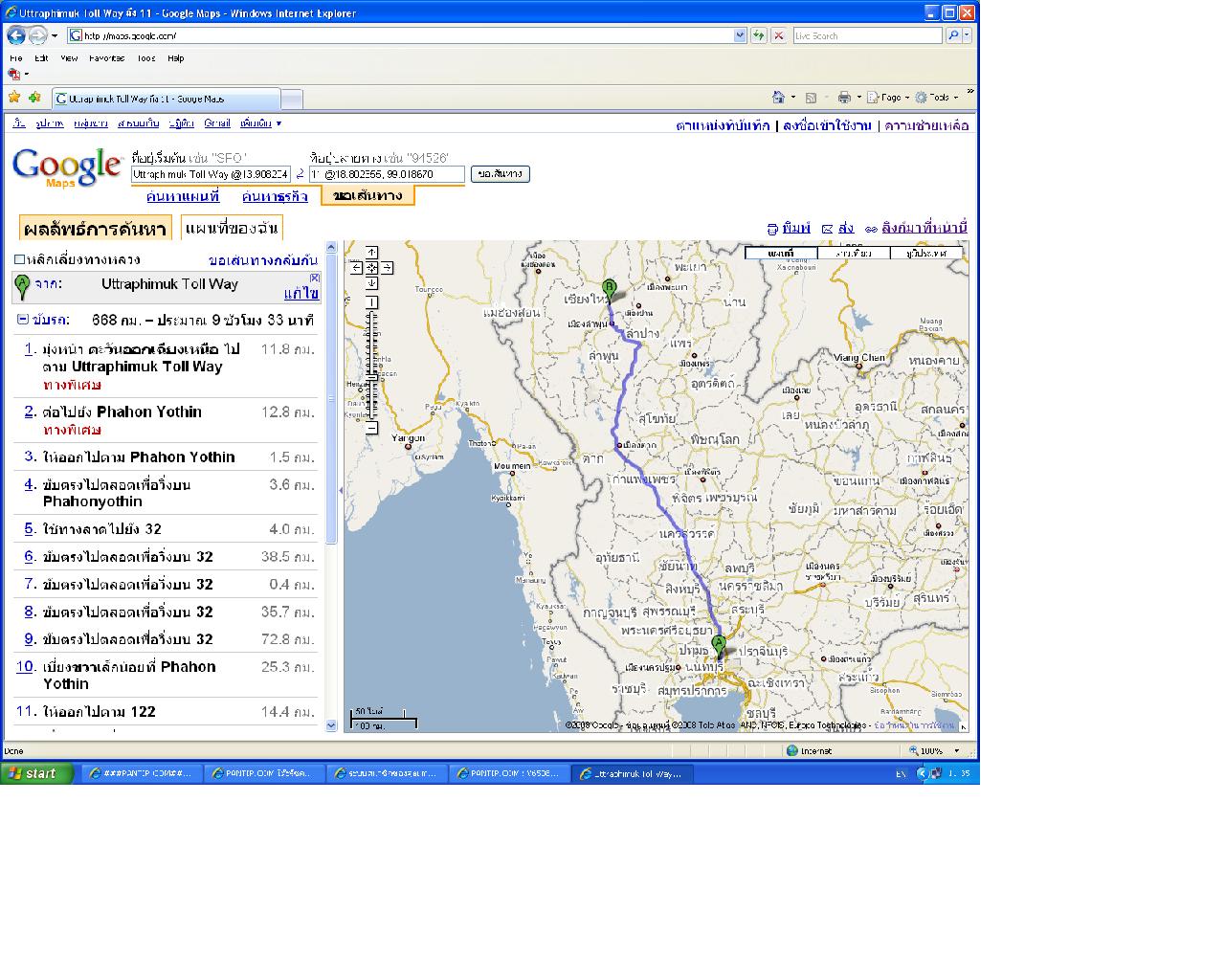Click the IE Forward navigation button
Image resolution: width=1225 pixels, height=980 pixels.
tap(37, 35)
